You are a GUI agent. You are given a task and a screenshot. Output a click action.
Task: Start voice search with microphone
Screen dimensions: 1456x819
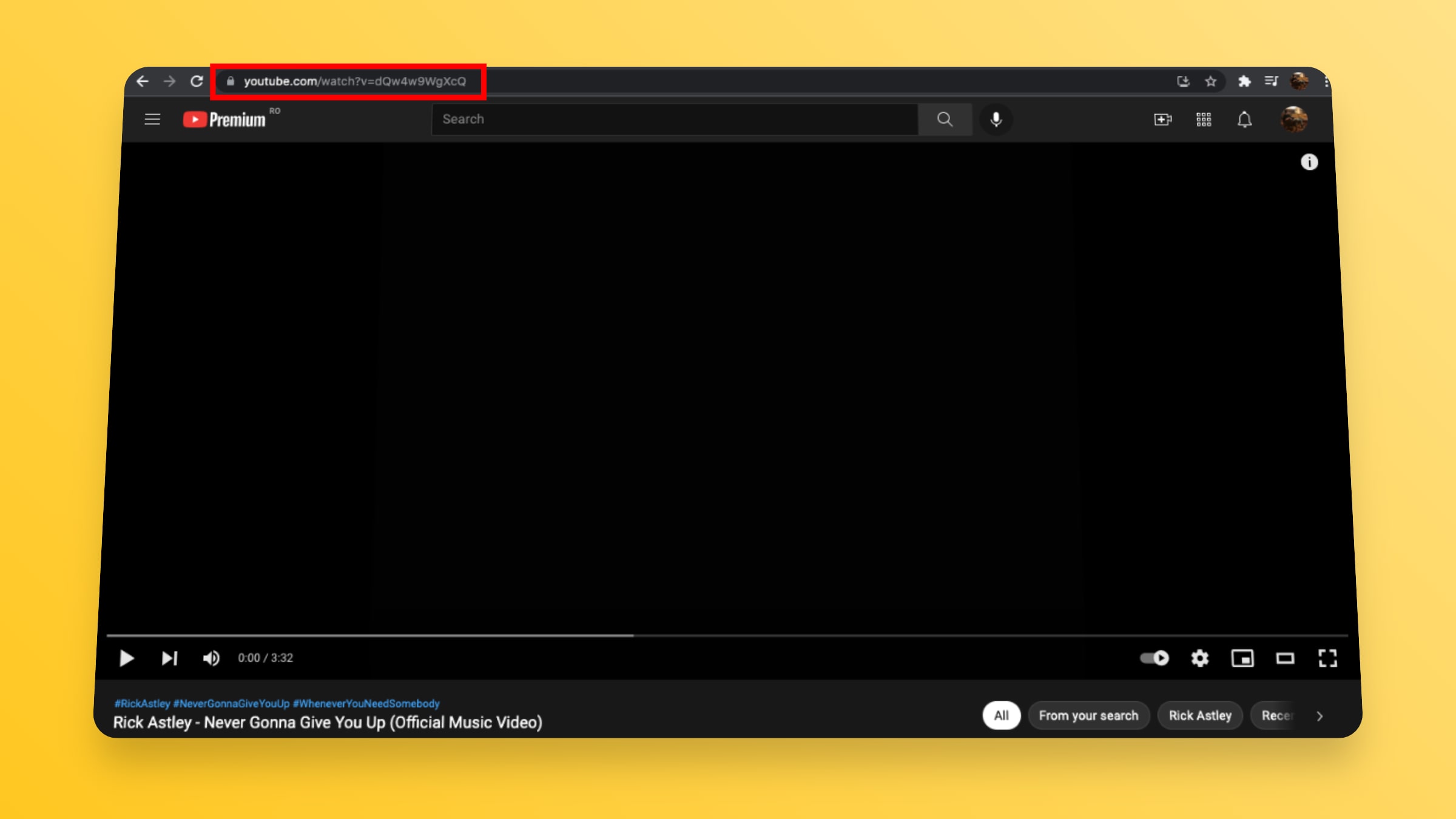pyautogui.click(x=996, y=120)
